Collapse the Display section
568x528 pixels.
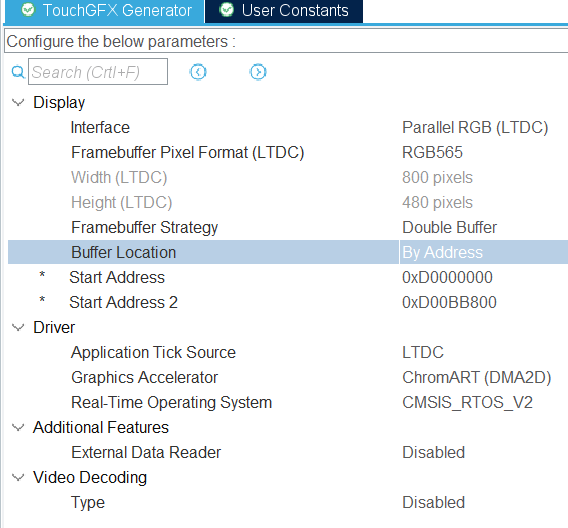point(18,102)
